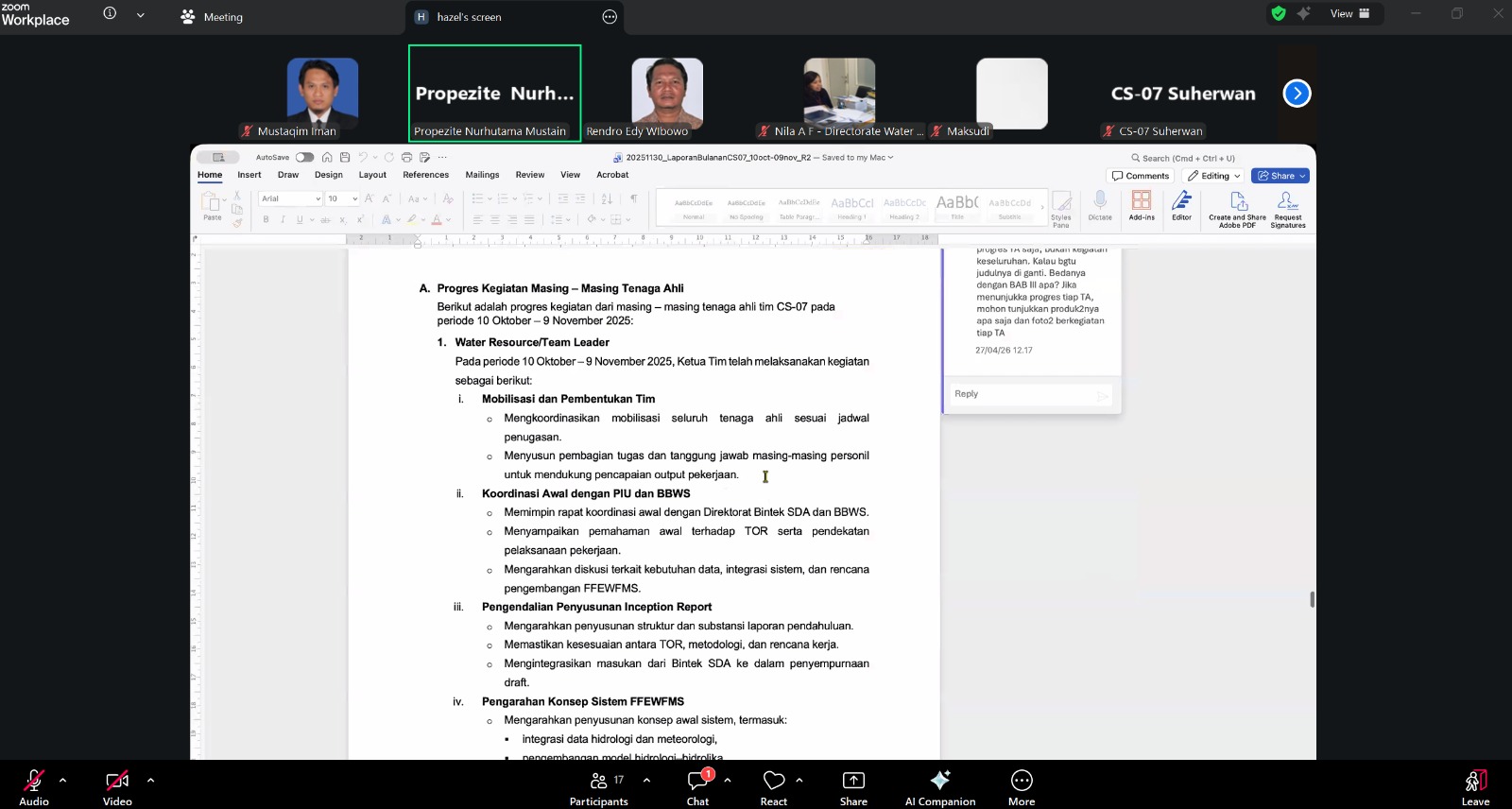Viewport: 1512px width, 809px height.
Task: Click the Format Painter brush icon
Action: click(237, 222)
